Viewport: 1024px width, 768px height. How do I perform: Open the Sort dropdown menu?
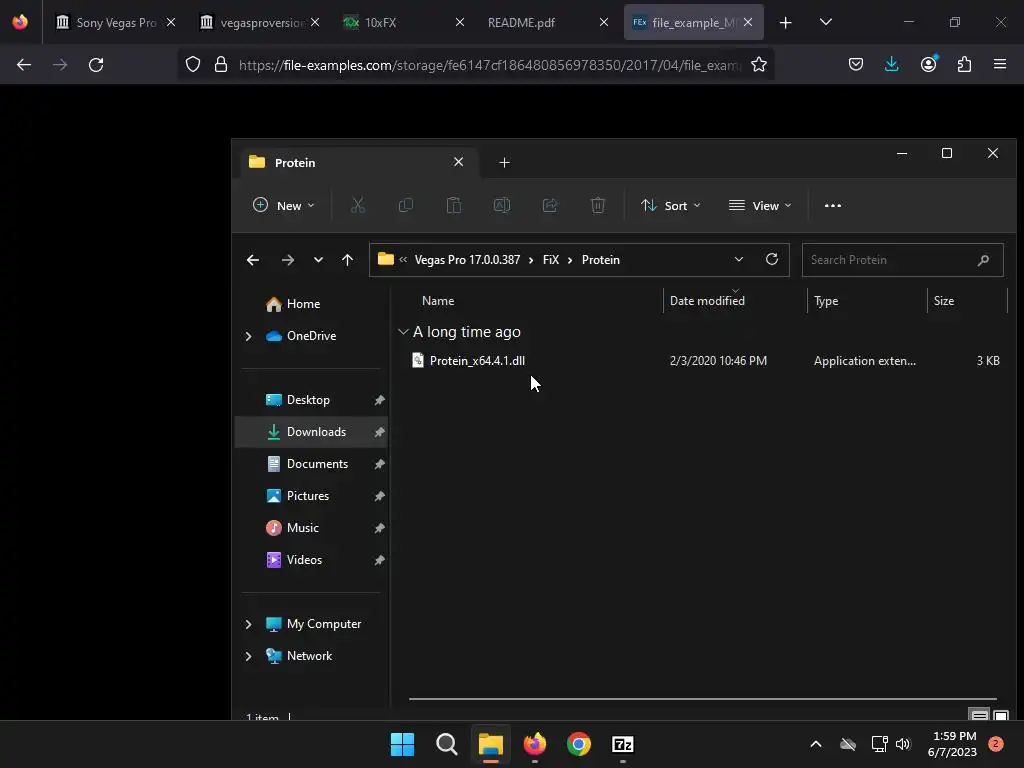coord(671,206)
